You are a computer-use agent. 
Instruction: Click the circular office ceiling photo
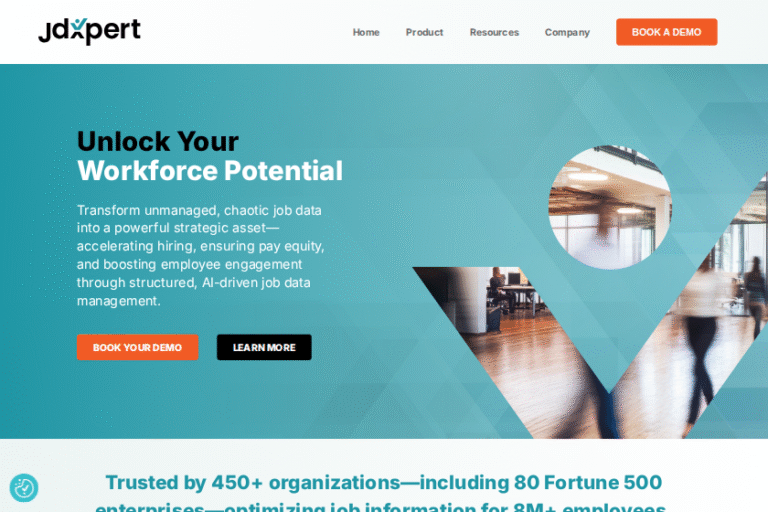point(610,207)
